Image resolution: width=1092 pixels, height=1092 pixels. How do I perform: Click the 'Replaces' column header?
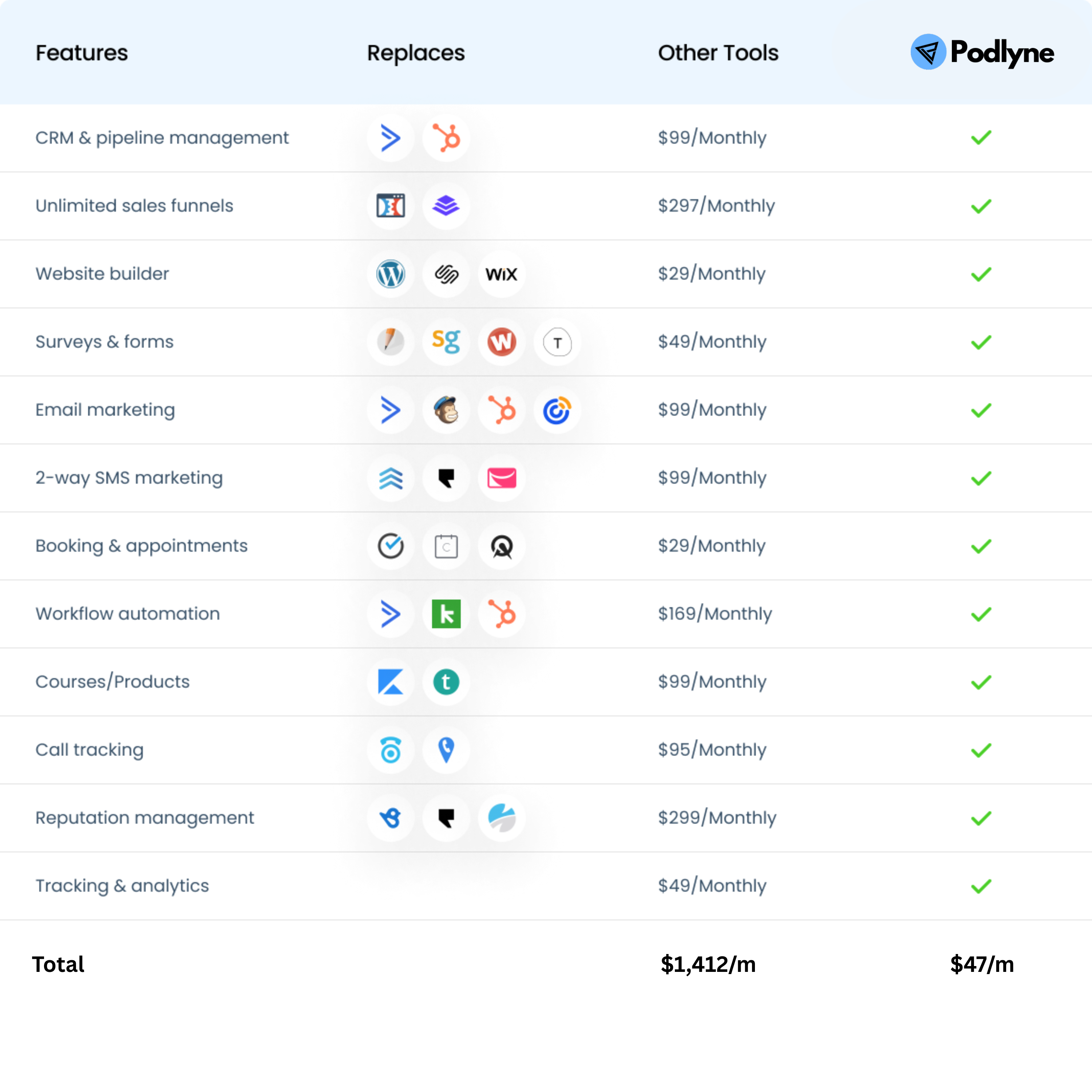pos(415,52)
